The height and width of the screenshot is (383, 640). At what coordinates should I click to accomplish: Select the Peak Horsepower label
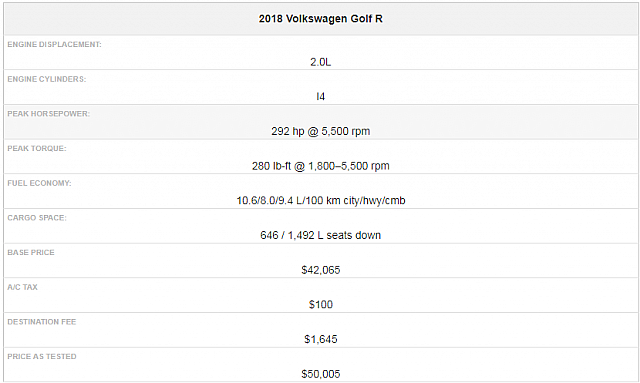click(x=49, y=114)
